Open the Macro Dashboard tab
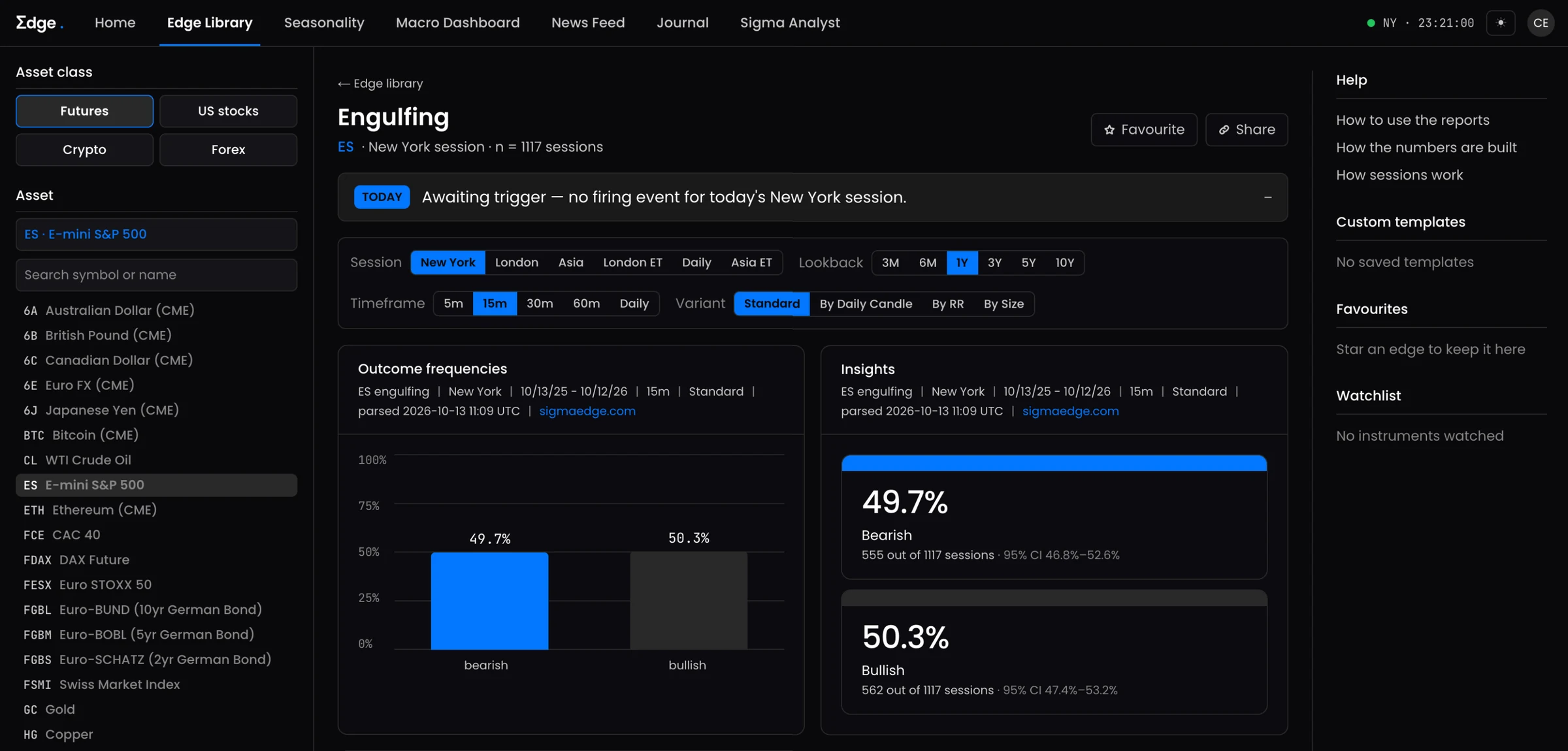The width and height of the screenshot is (1568, 751). pos(458,23)
